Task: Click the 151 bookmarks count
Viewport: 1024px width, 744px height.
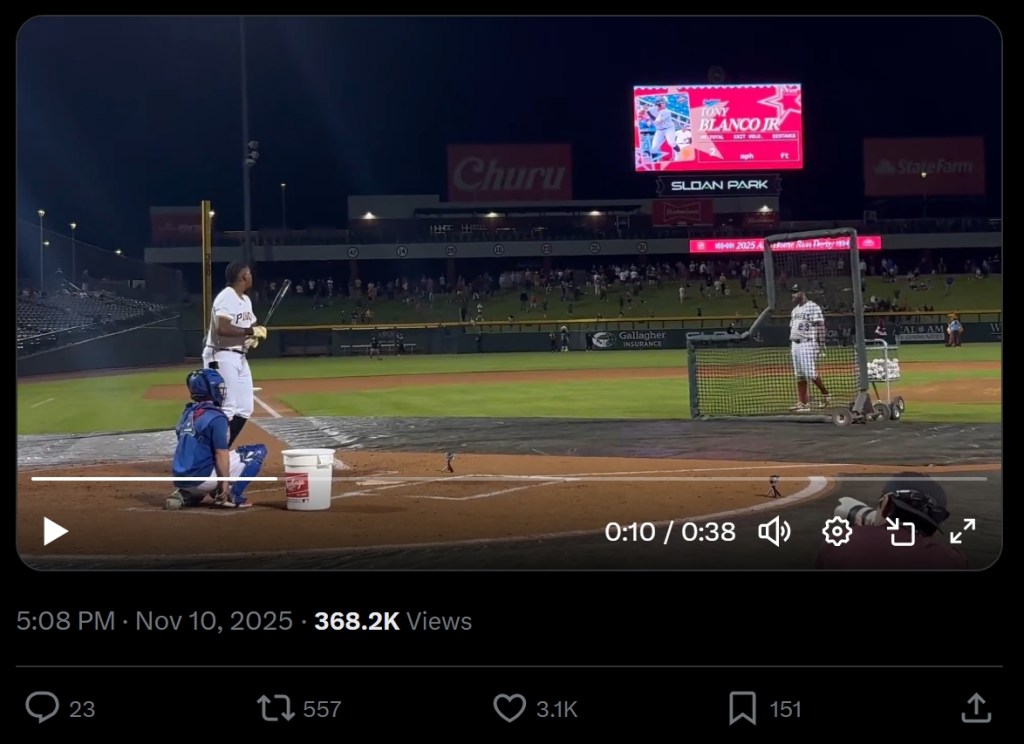Action: click(785, 709)
